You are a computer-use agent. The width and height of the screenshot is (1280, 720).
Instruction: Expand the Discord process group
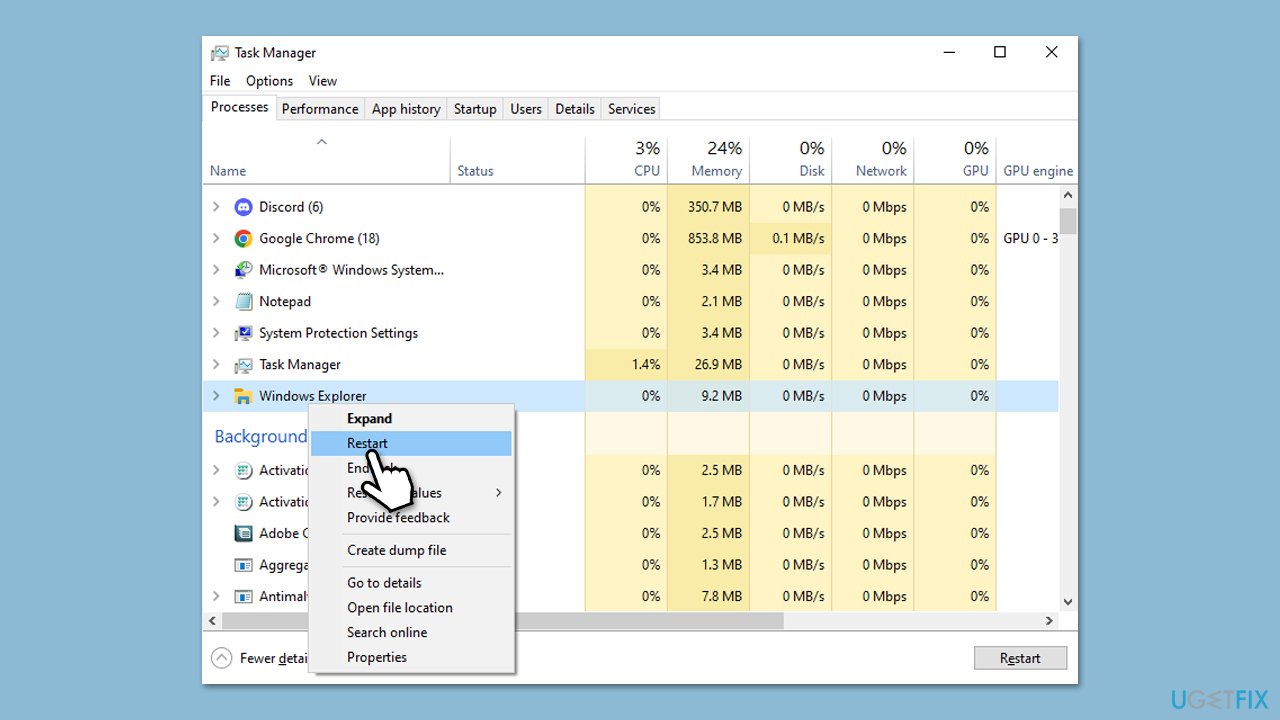[216, 207]
